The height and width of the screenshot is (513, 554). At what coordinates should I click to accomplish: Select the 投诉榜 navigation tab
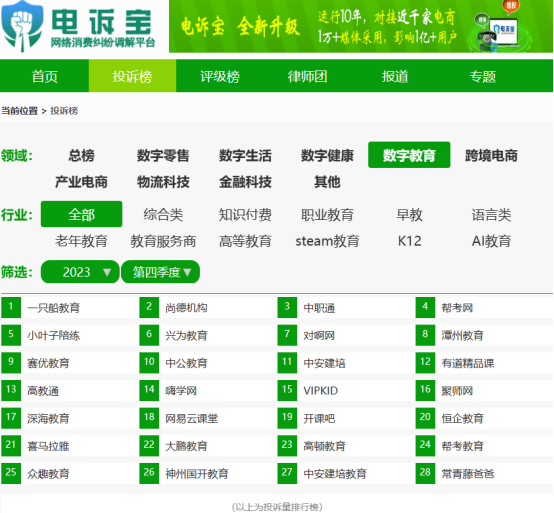[x=132, y=76]
